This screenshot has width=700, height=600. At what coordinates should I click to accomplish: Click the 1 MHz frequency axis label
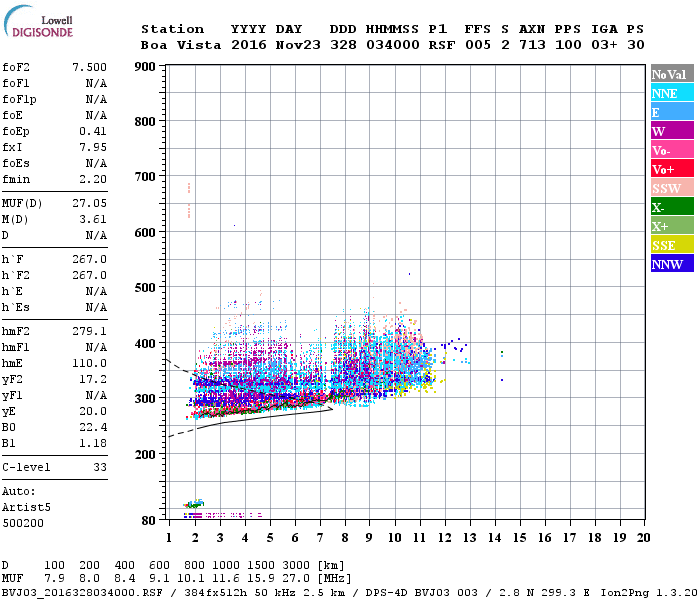[169, 538]
